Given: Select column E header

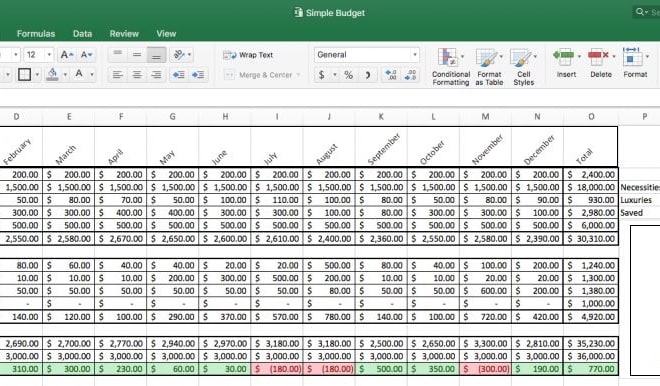Looking at the screenshot, I should coord(69,117).
